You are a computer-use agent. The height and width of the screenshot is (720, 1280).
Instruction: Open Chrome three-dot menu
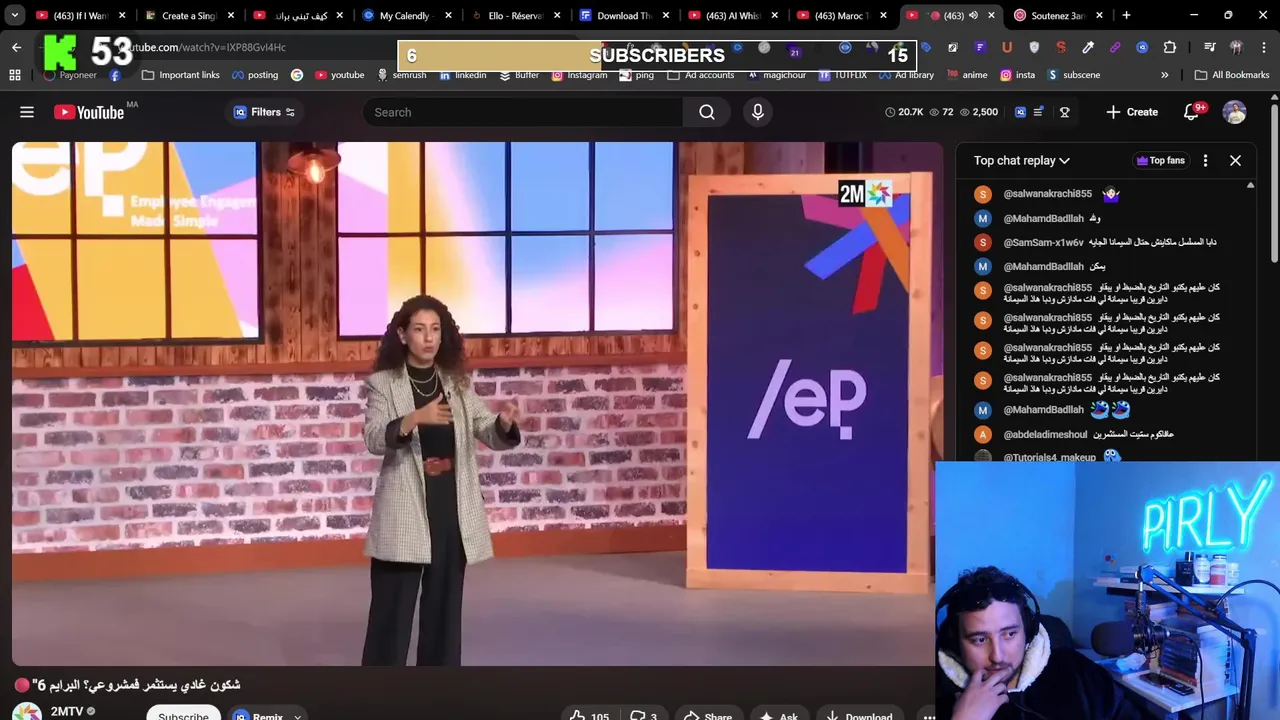tap(1263, 47)
